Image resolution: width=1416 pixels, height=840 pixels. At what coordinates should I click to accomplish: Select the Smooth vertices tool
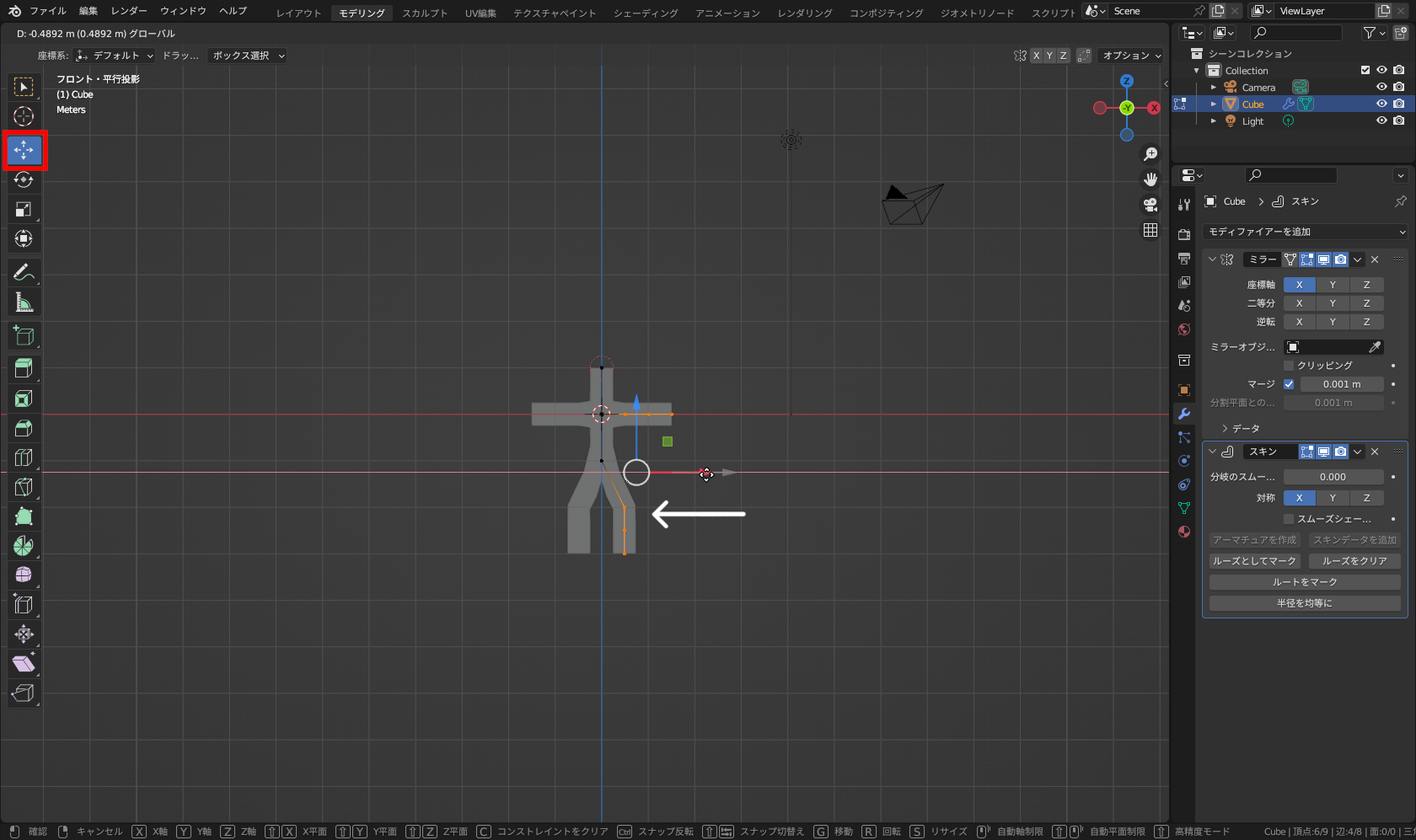pyautogui.click(x=24, y=575)
